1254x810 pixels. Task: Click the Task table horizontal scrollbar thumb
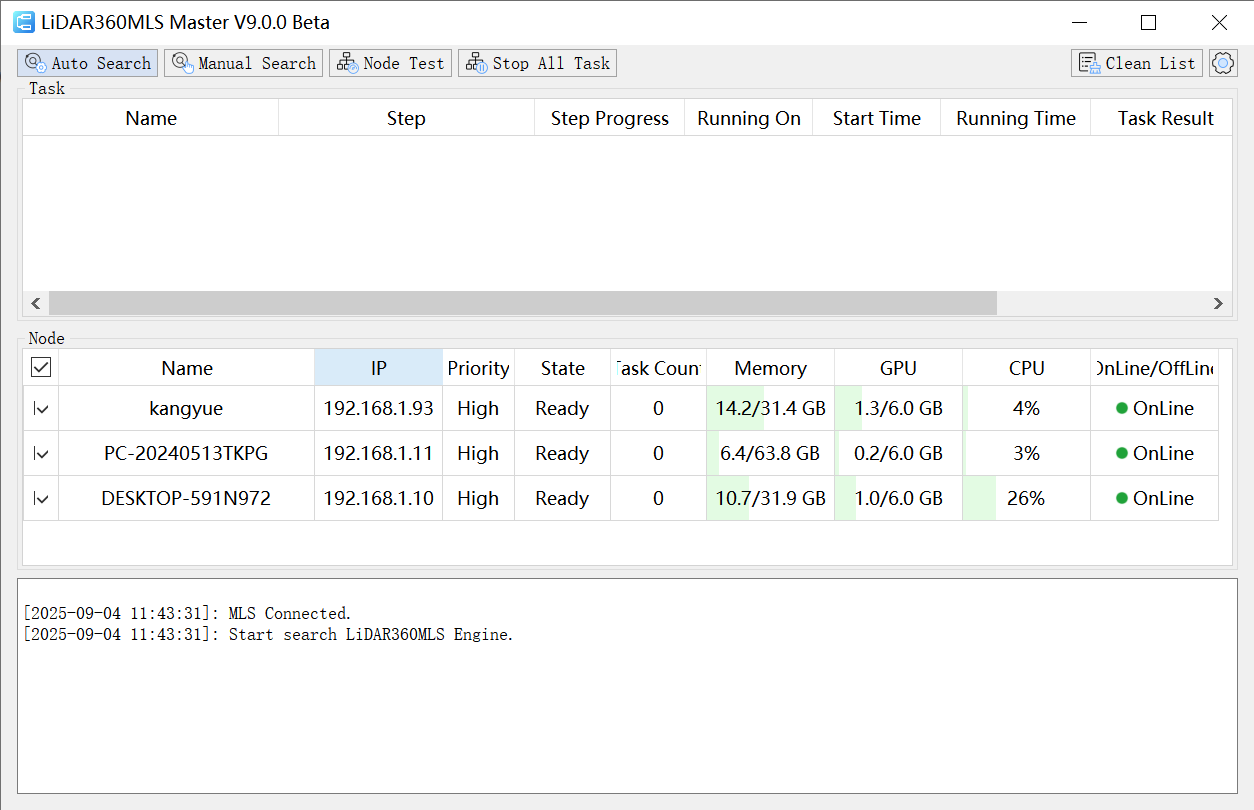coord(522,303)
